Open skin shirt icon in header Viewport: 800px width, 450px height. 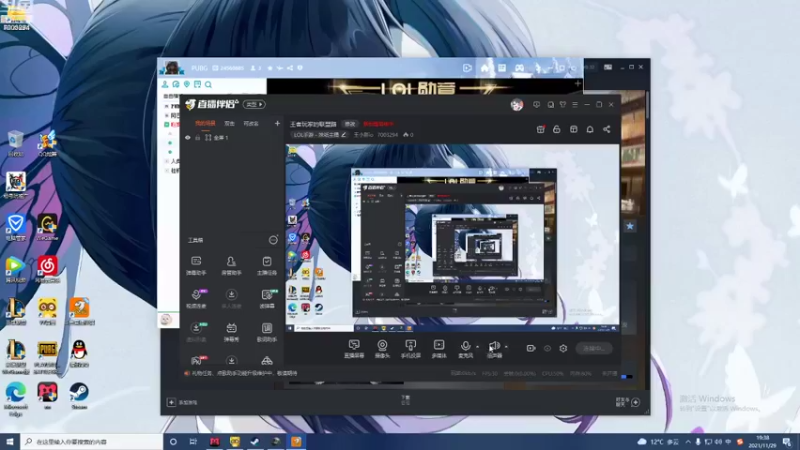[563, 105]
